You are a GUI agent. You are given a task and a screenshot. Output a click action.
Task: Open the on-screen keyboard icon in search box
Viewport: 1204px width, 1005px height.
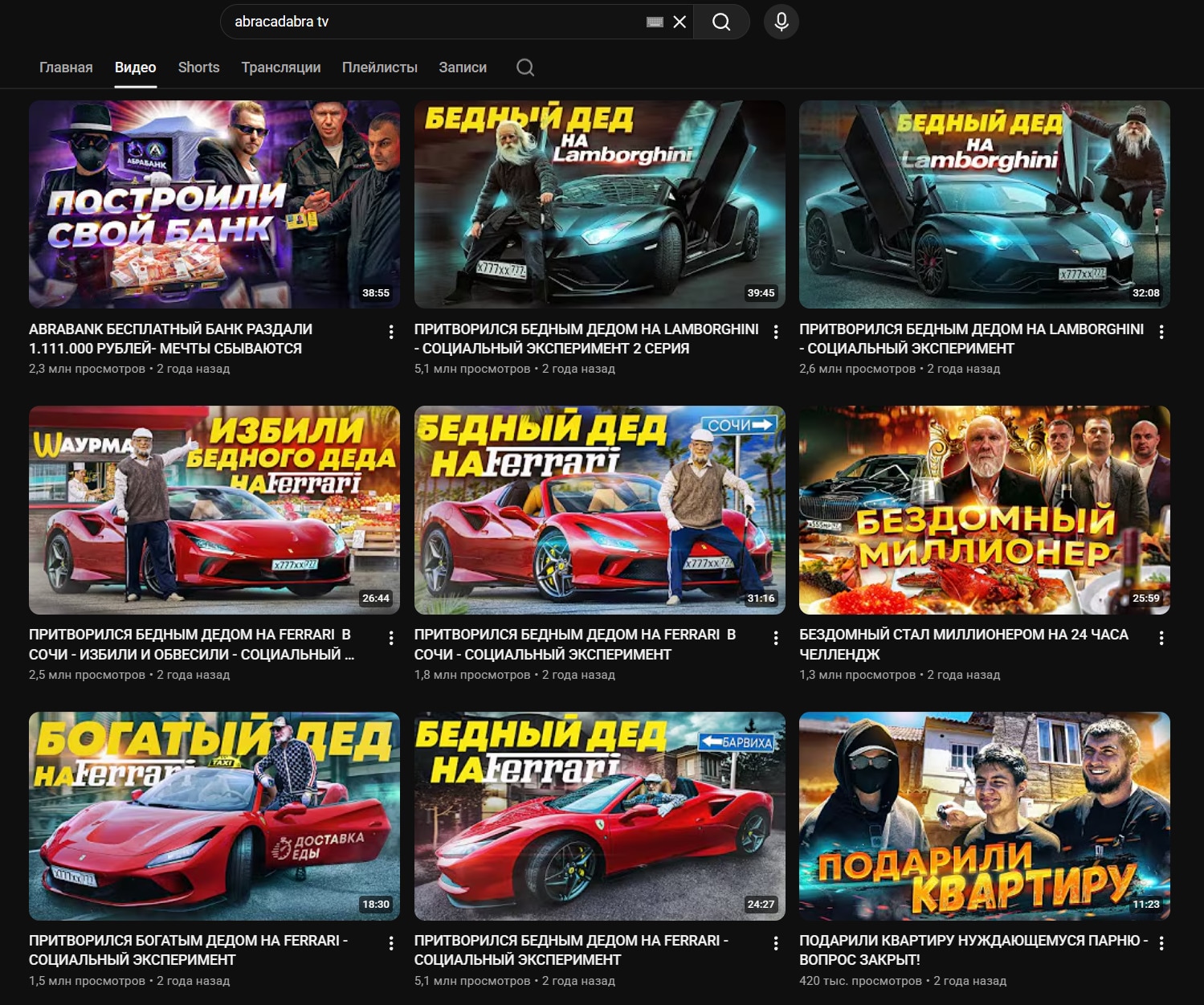[x=655, y=22]
